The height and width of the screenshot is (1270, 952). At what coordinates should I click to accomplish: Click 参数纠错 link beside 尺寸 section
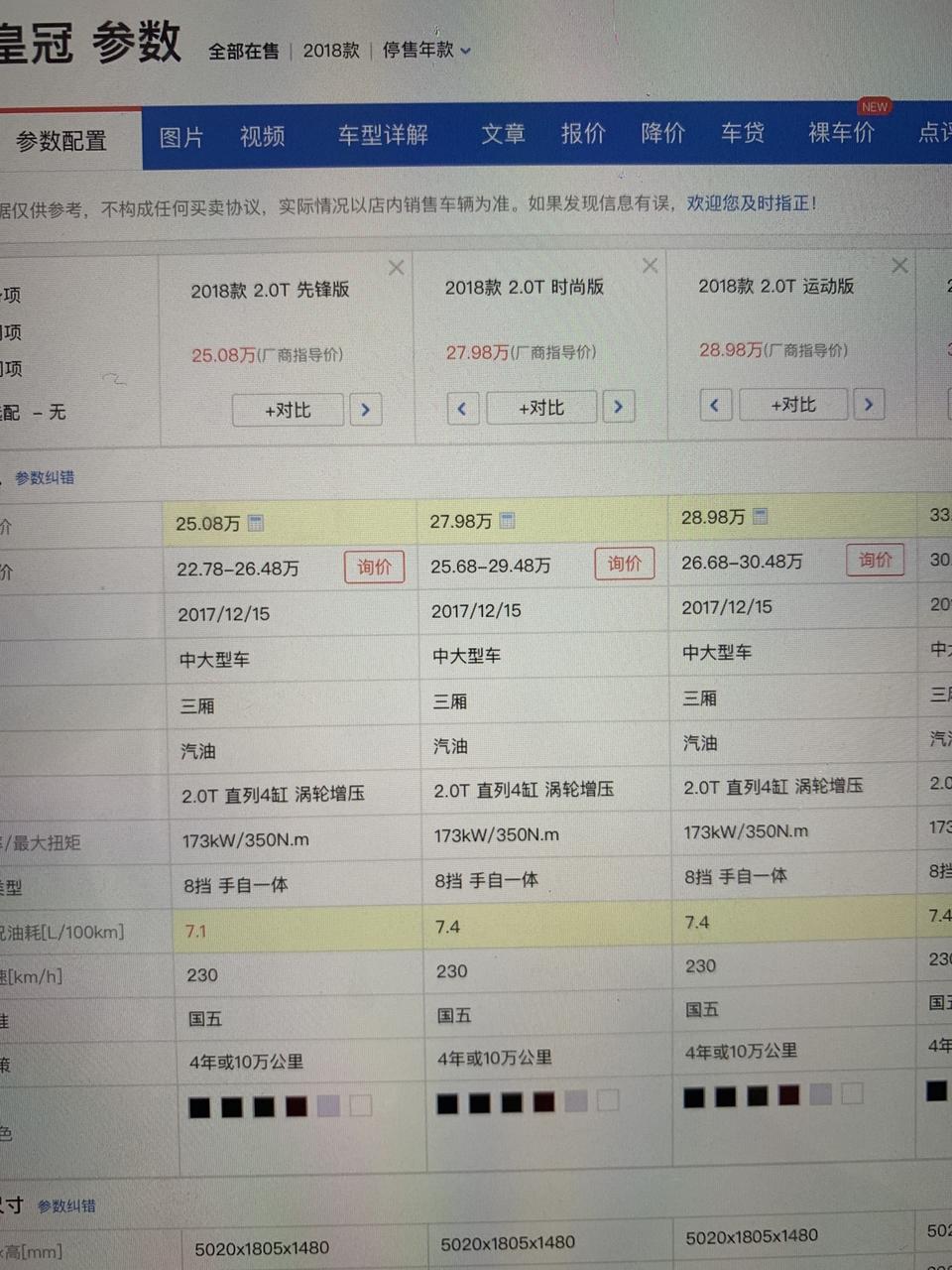click(x=66, y=1206)
